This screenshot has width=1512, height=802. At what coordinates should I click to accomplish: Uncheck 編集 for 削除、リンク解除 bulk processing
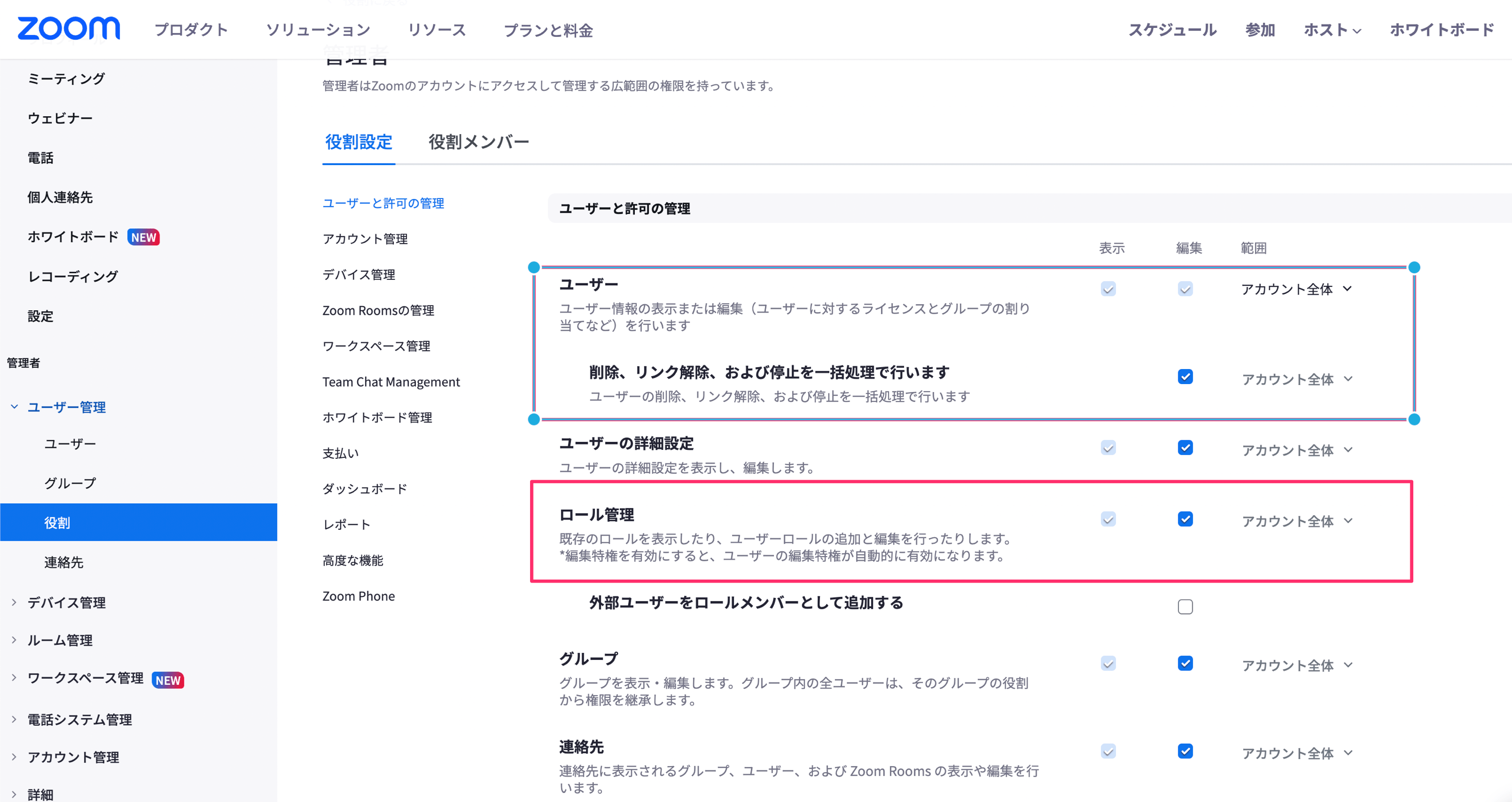pyautogui.click(x=1185, y=377)
